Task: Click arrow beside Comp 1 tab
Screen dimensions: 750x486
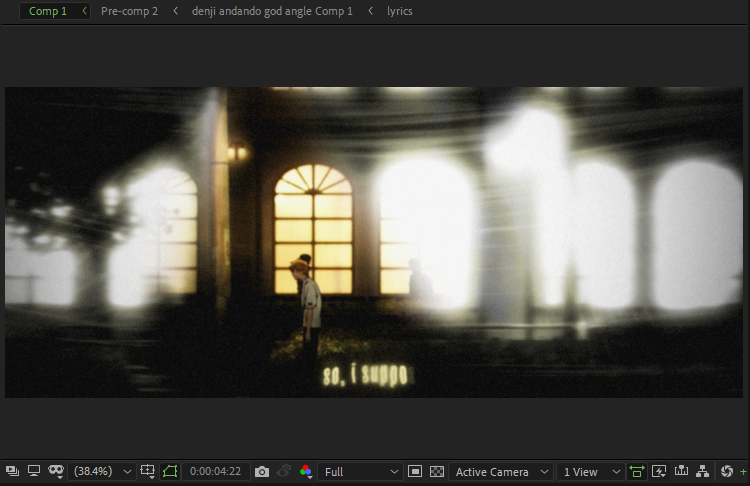Action: tap(84, 11)
